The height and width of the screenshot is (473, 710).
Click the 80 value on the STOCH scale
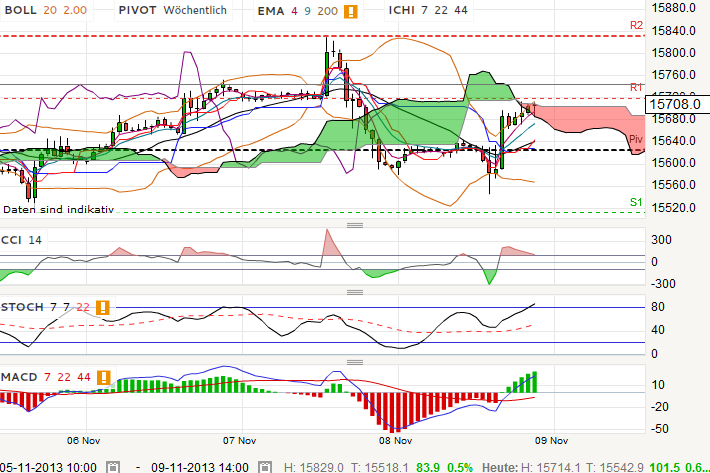pyautogui.click(x=658, y=307)
